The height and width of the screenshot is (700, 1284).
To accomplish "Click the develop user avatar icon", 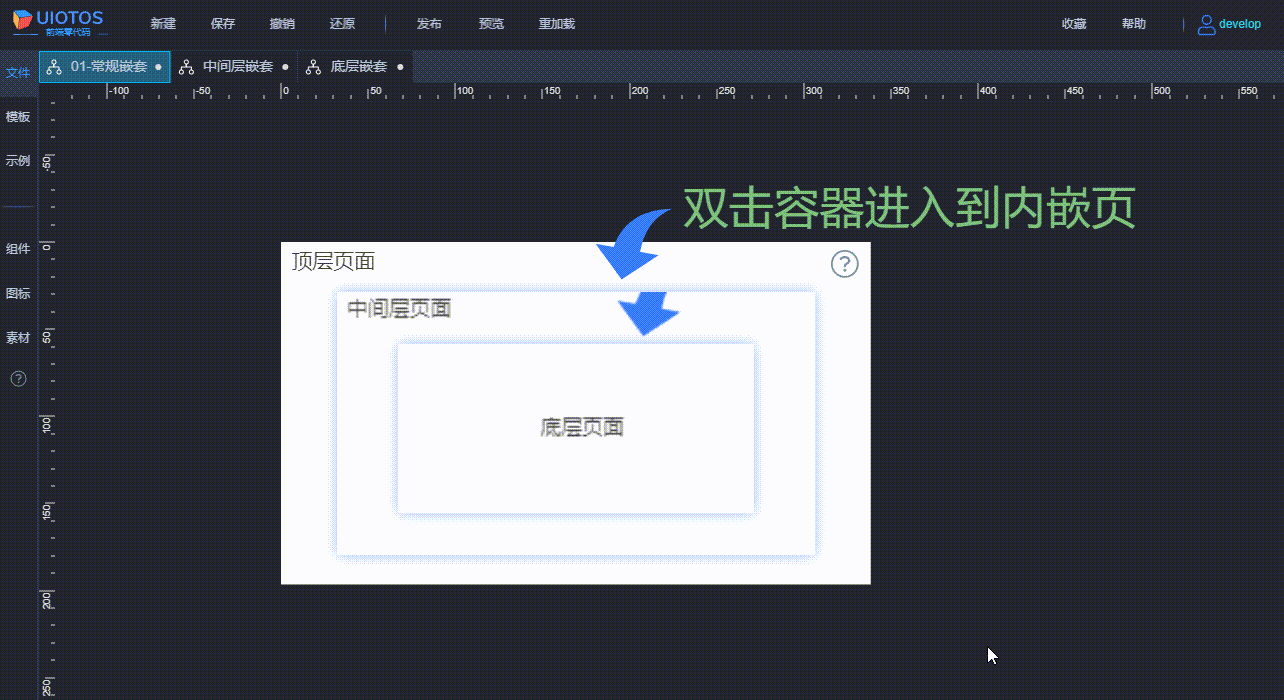I will (1206, 24).
